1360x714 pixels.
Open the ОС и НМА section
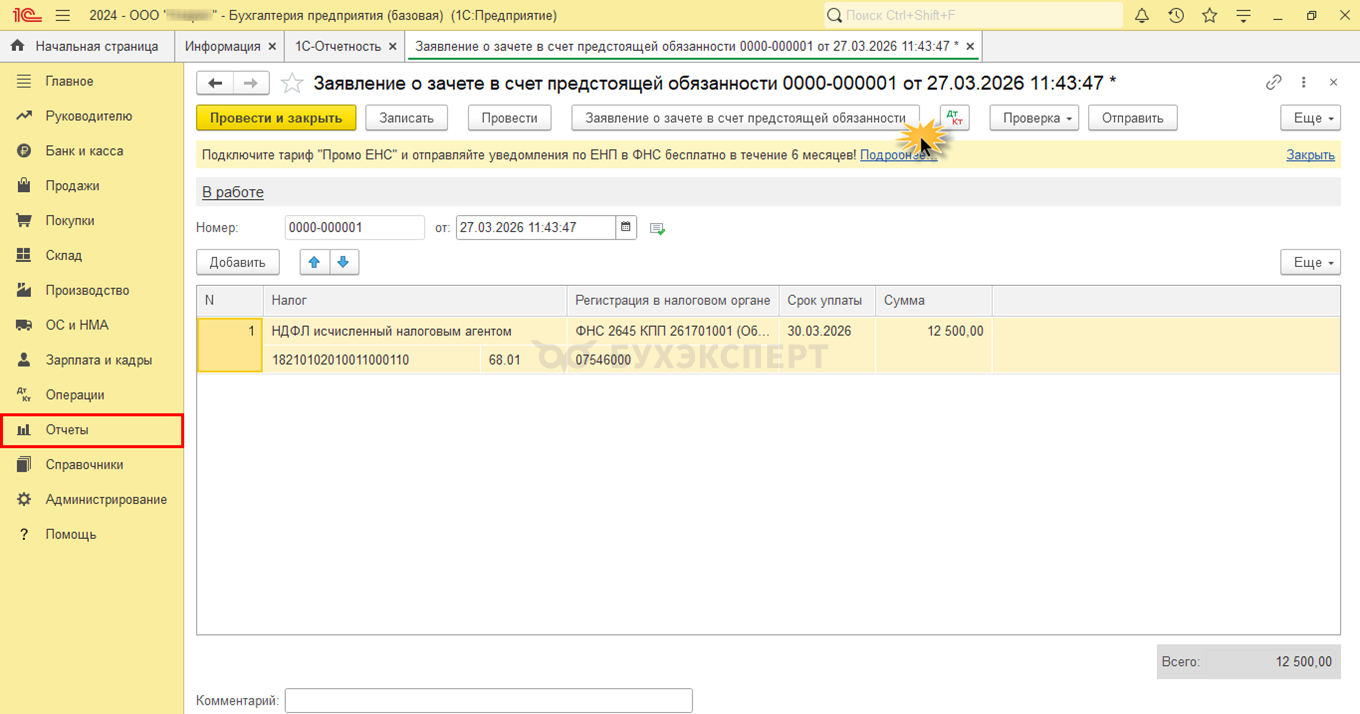[92, 325]
